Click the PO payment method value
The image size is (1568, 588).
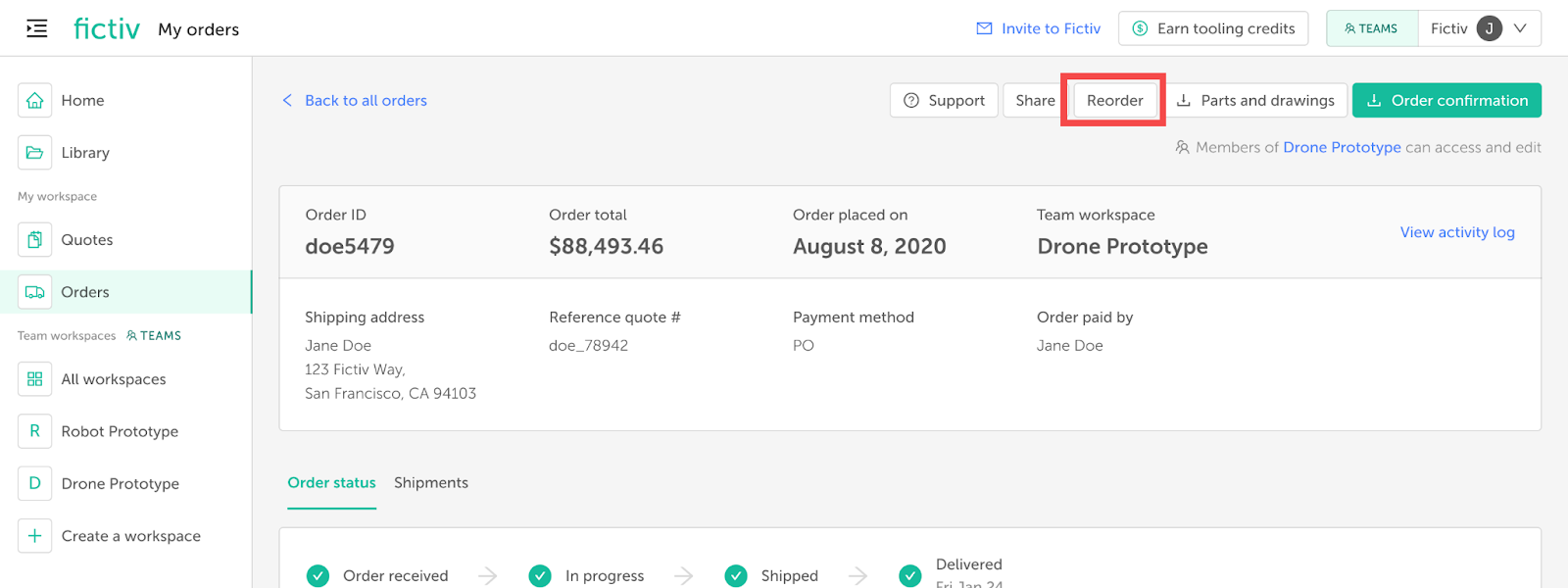[x=804, y=345]
